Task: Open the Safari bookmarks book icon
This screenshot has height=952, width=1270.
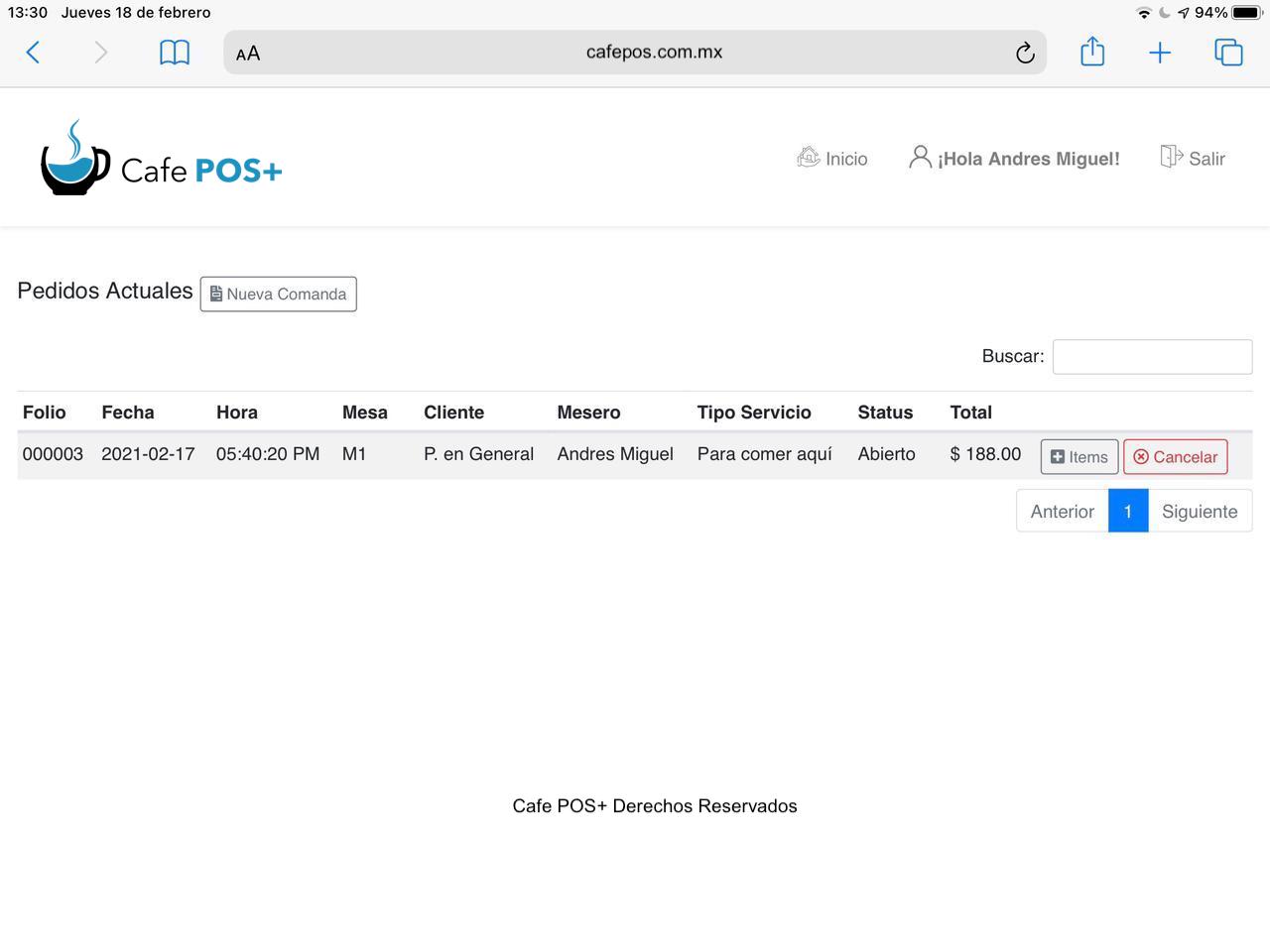Action: (175, 53)
